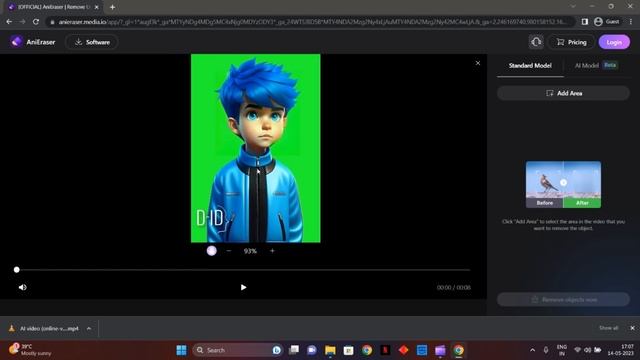
Task: Click the ENG IN language indicator
Action: point(562,350)
